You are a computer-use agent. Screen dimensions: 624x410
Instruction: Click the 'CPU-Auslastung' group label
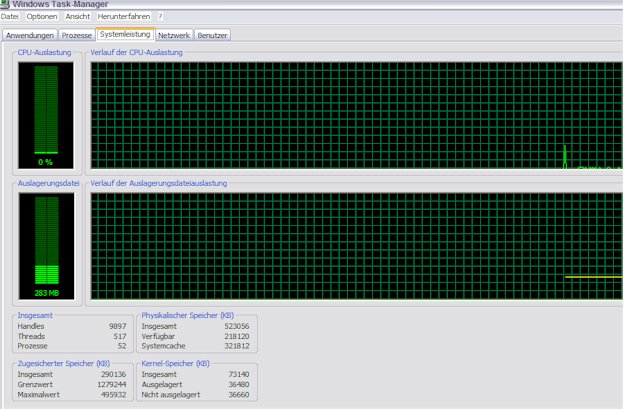pos(44,53)
